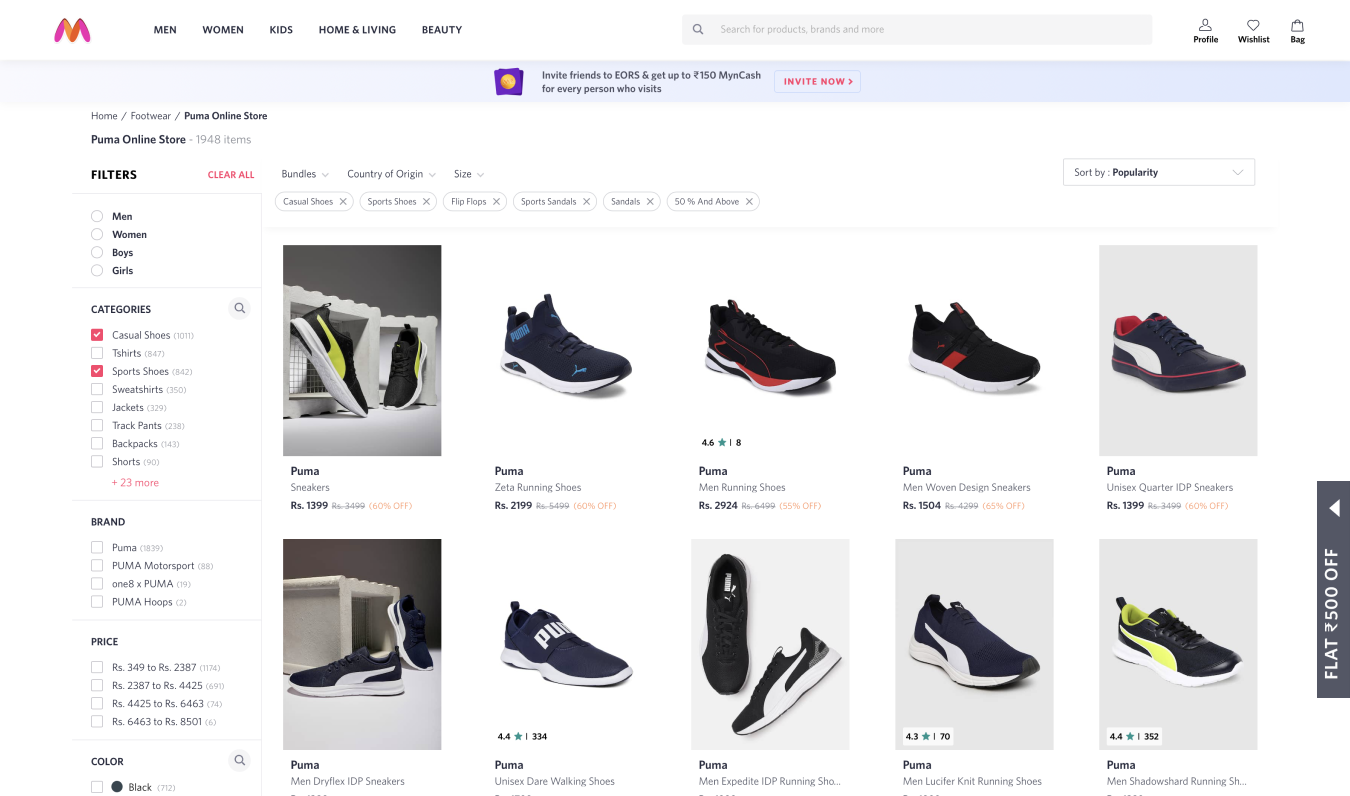The width and height of the screenshot is (1350, 796).
Task: Uncheck the Sports Shoes category
Action: point(97,371)
